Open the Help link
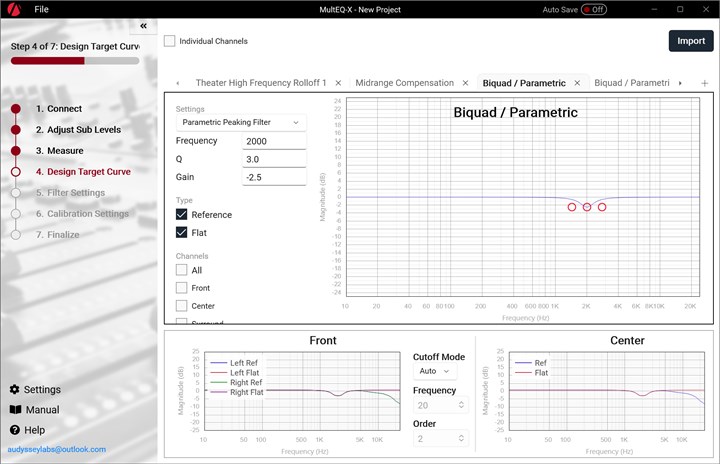The image size is (720, 464). 34,430
